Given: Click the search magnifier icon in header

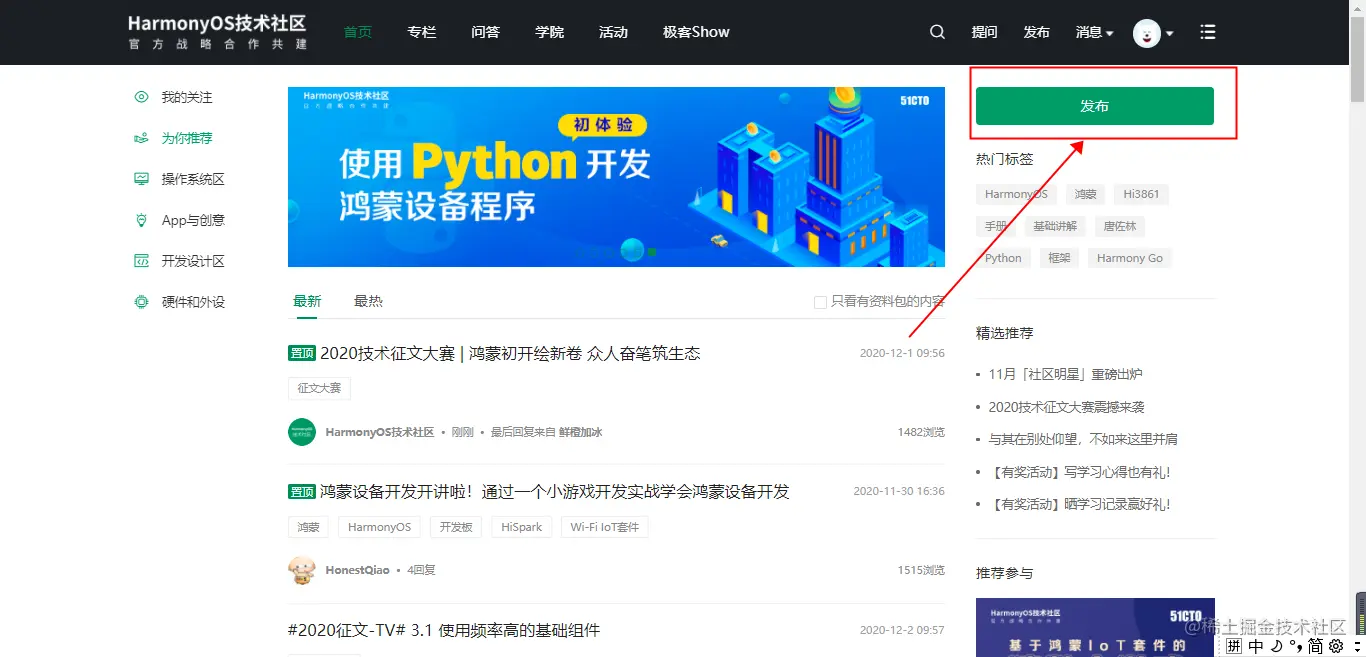Looking at the screenshot, I should tap(937, 32).
